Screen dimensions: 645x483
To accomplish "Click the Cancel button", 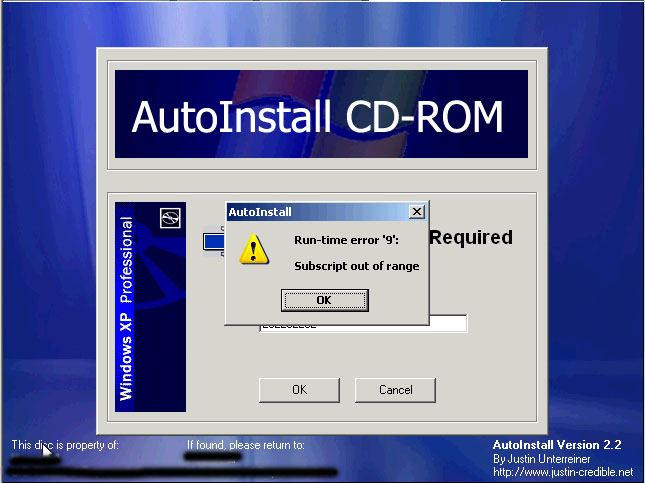I will (395, 390).
